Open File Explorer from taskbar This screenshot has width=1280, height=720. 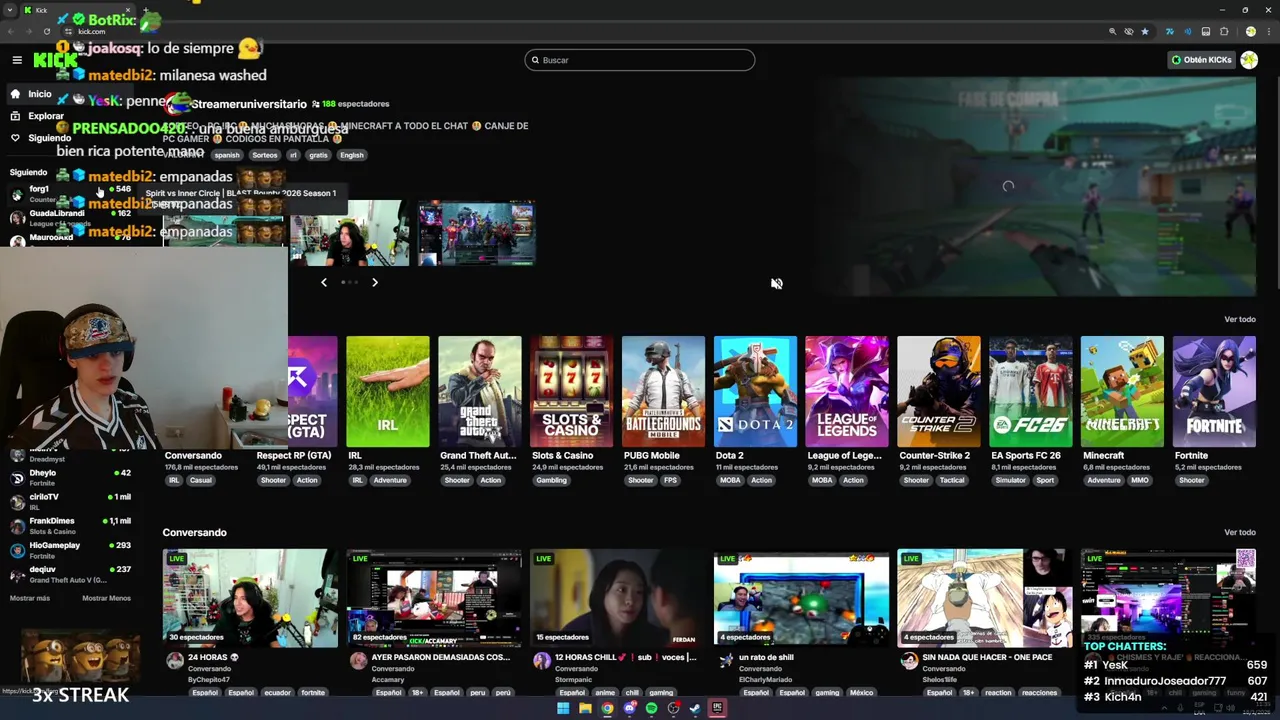coord(585,708)
